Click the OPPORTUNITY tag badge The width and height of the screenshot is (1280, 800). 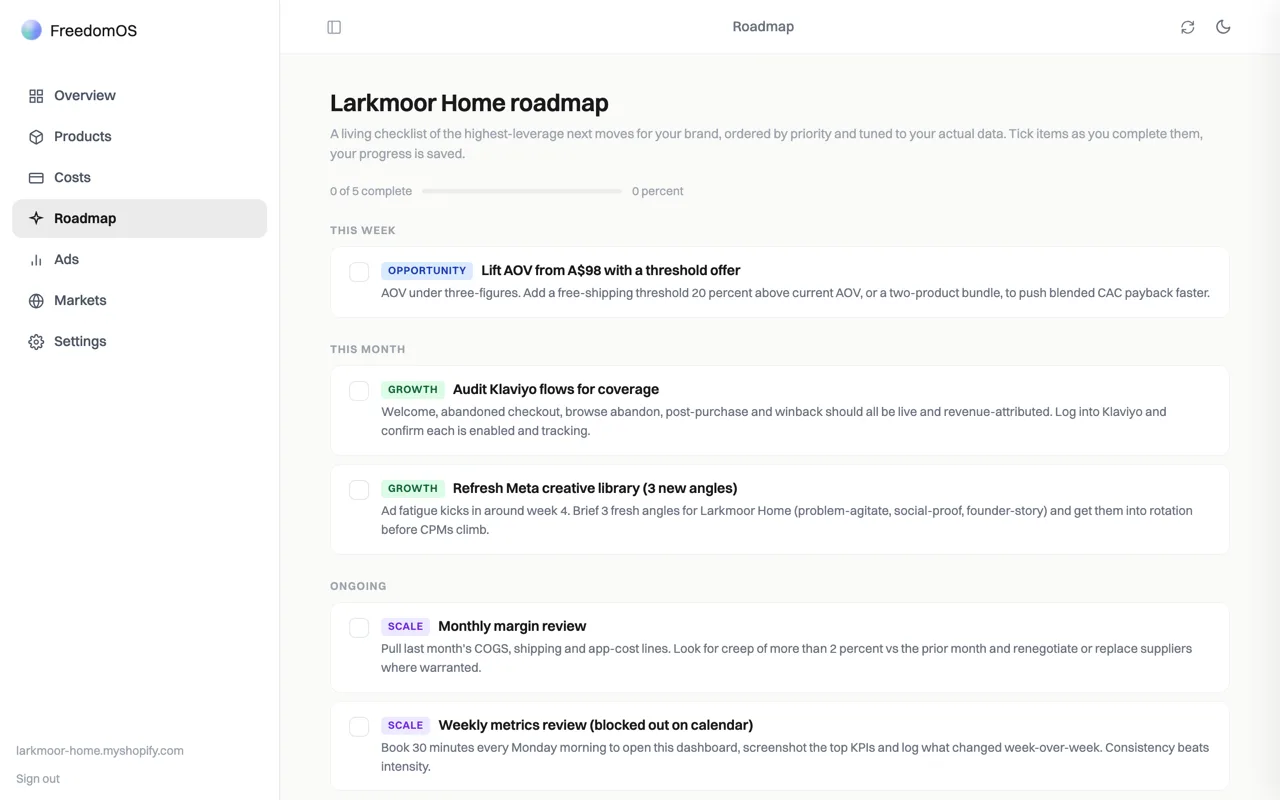click(427, 271)
